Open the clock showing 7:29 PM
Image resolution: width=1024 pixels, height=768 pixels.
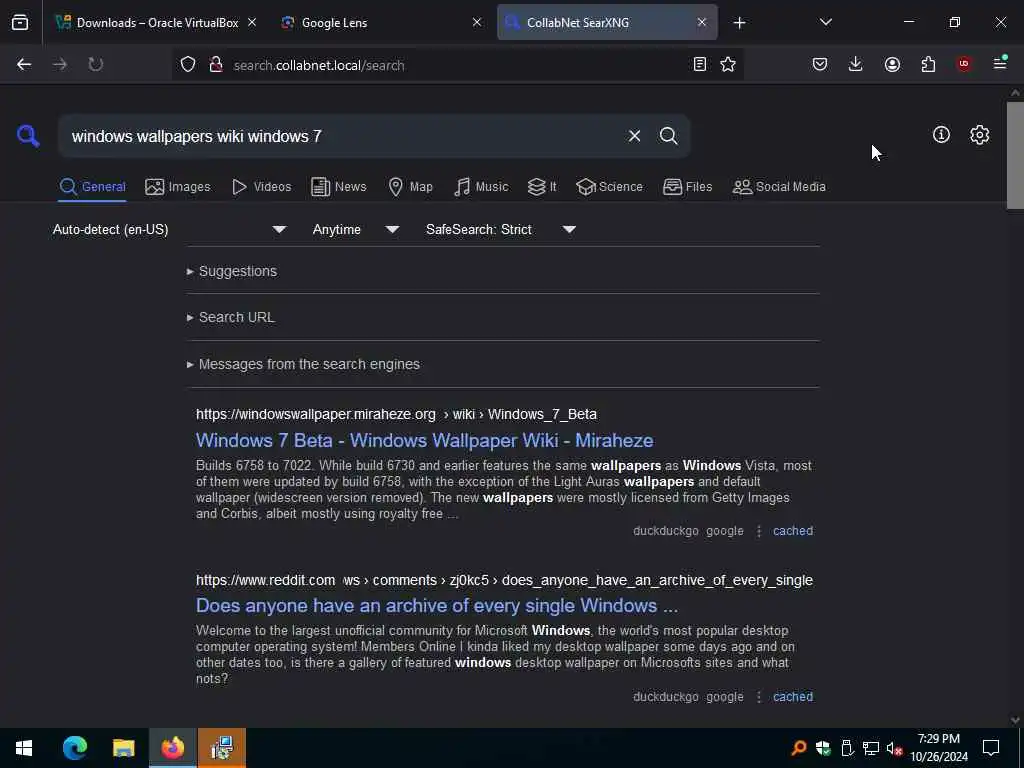click(939, 748)
